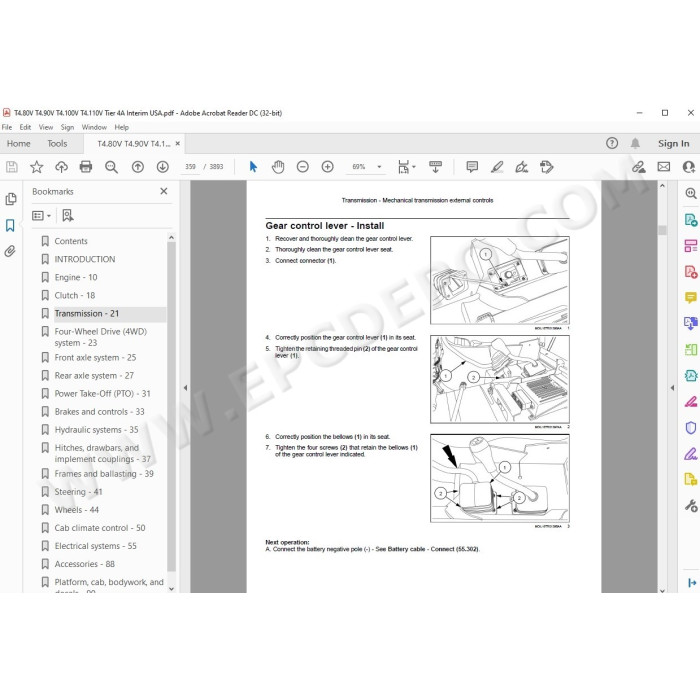Open the fit page options icon
Screen dimensions: 700x700
(x=406, y=167)
